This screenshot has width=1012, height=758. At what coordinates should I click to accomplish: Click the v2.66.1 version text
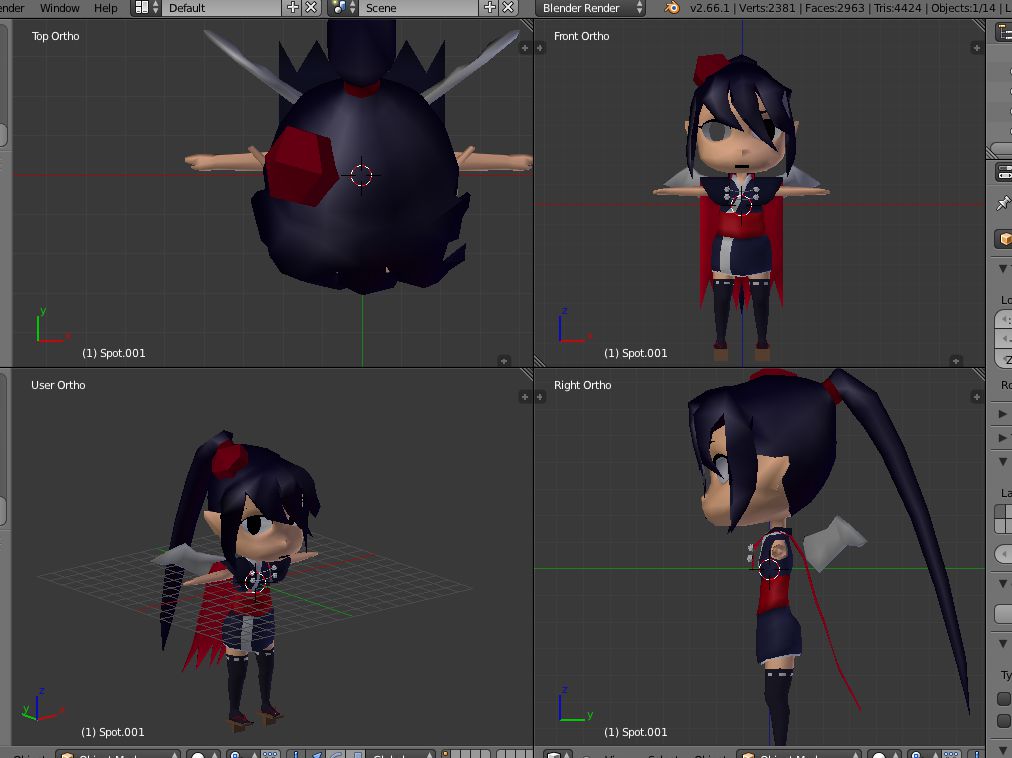(709, 8)
